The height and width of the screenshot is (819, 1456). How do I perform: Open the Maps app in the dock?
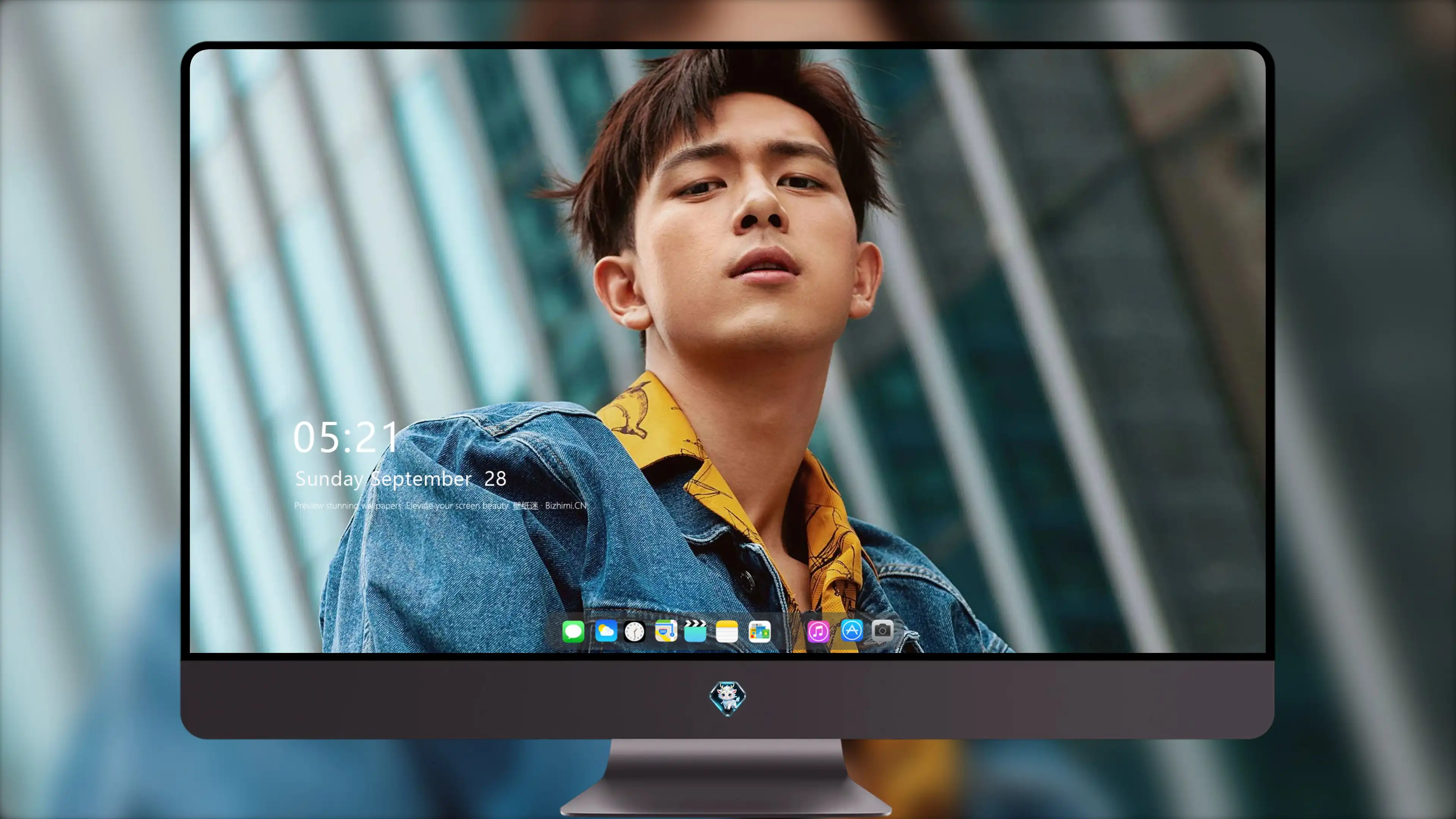[666, 631]
